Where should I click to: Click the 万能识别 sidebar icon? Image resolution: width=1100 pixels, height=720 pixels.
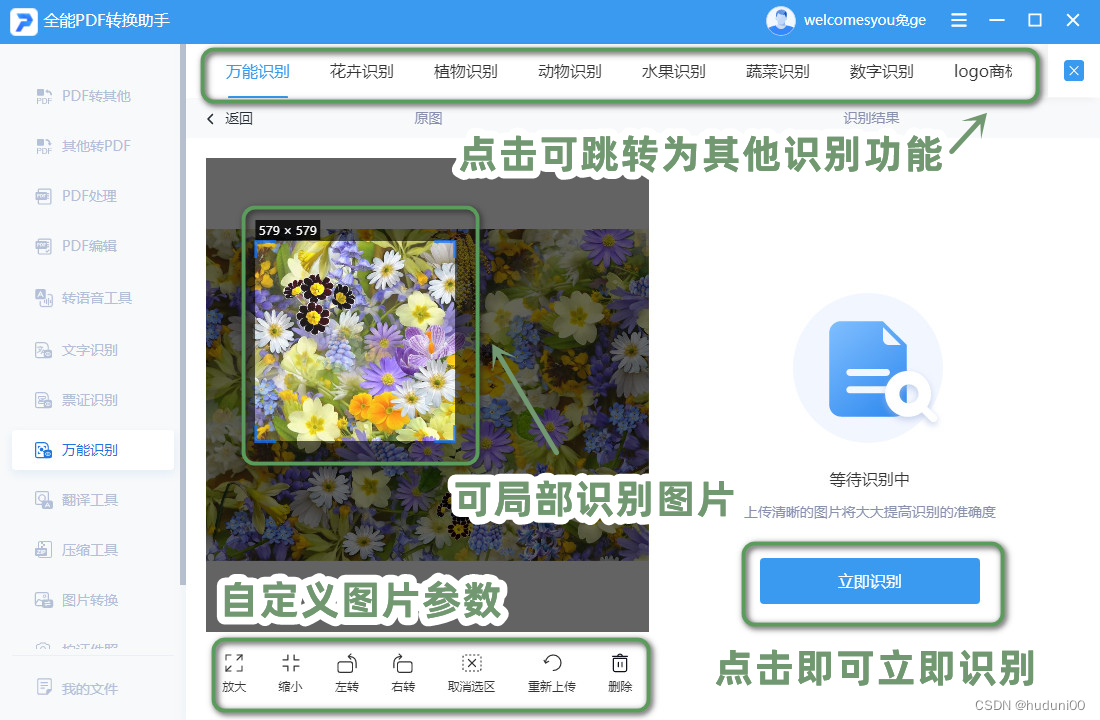click(43, 450)
